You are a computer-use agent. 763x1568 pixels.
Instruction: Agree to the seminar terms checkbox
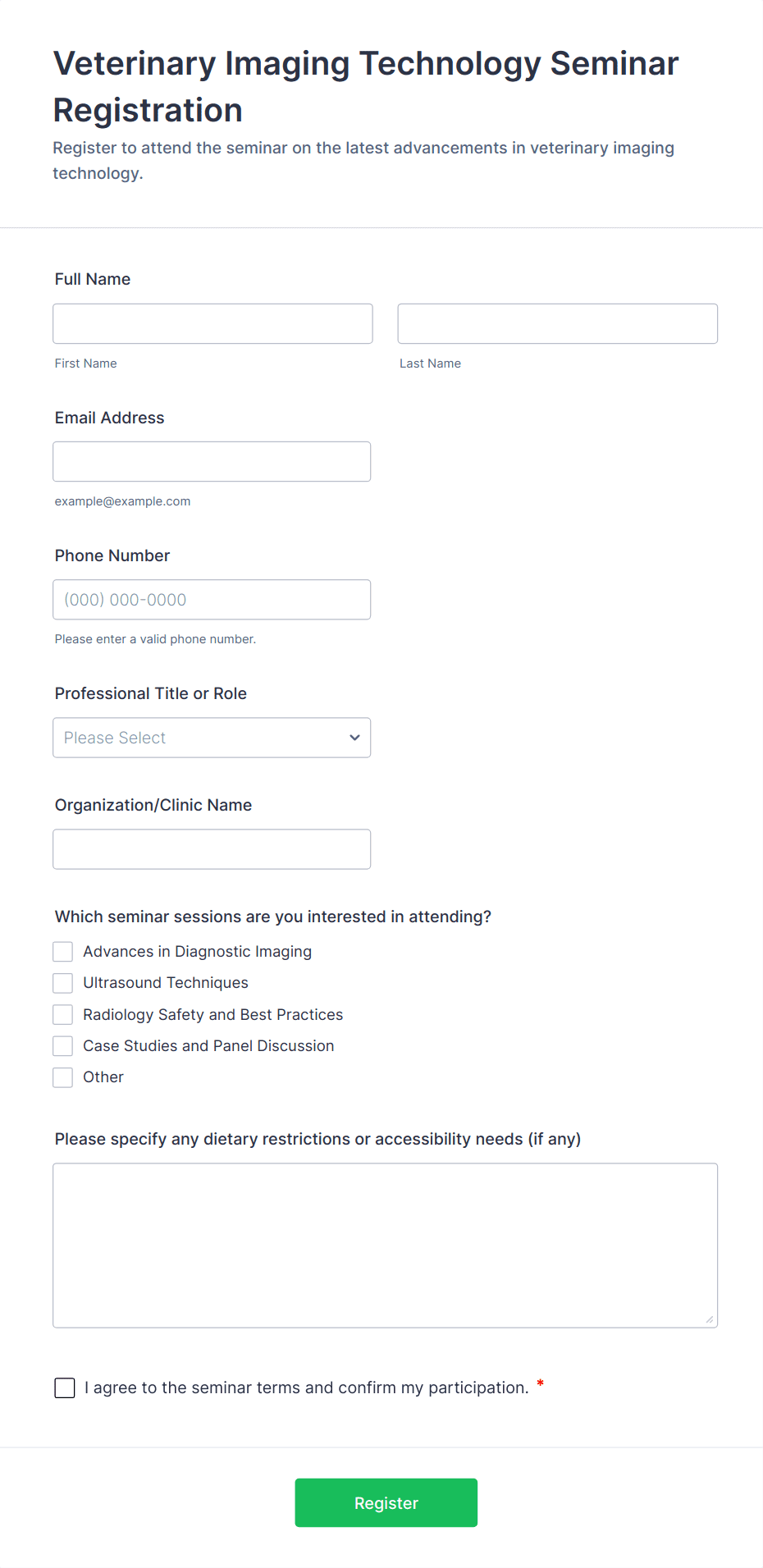tap(65, 1387)
